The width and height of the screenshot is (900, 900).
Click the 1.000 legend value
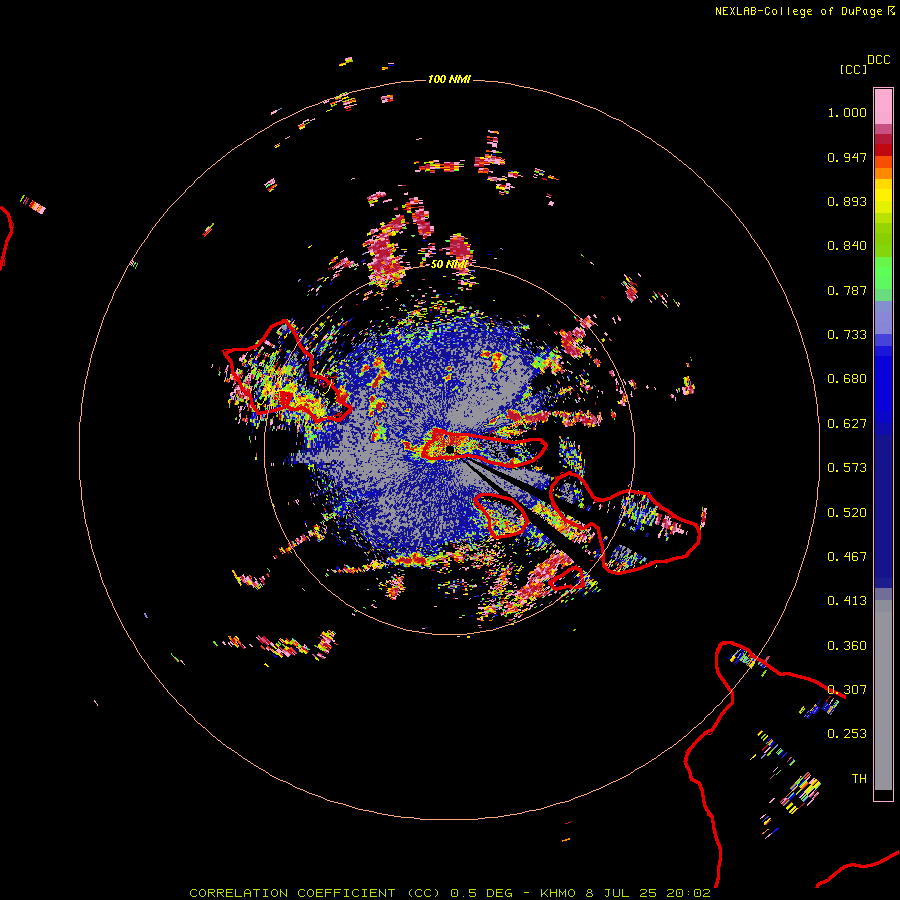[847, 112]
